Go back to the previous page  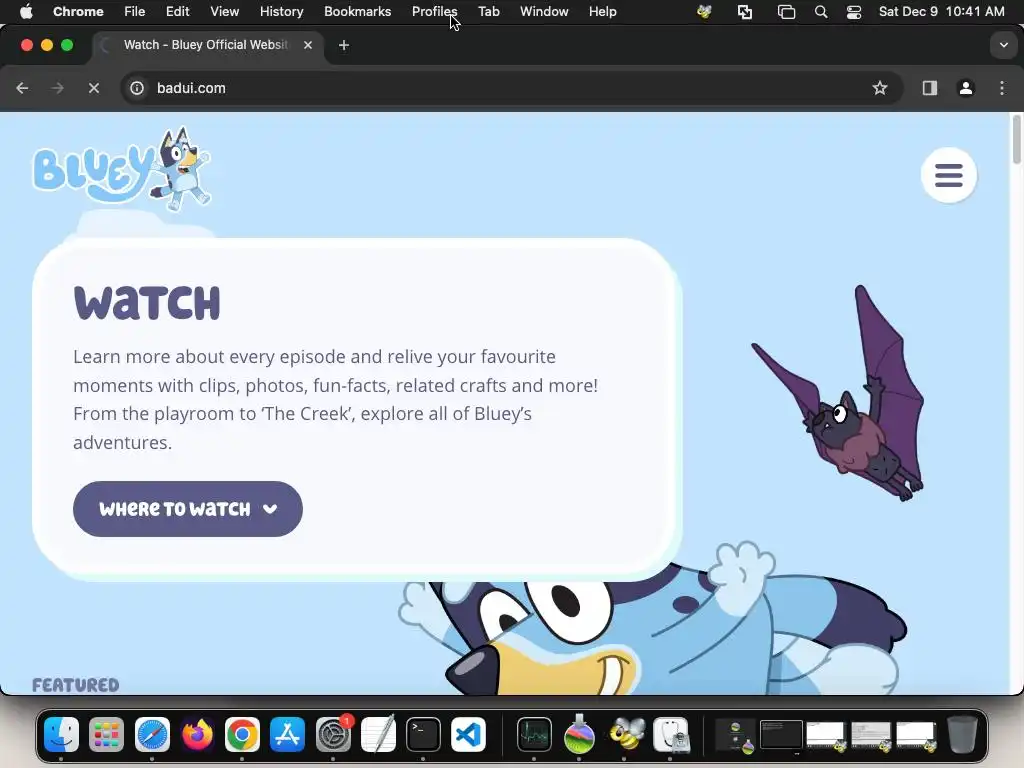tap(22, 88)
